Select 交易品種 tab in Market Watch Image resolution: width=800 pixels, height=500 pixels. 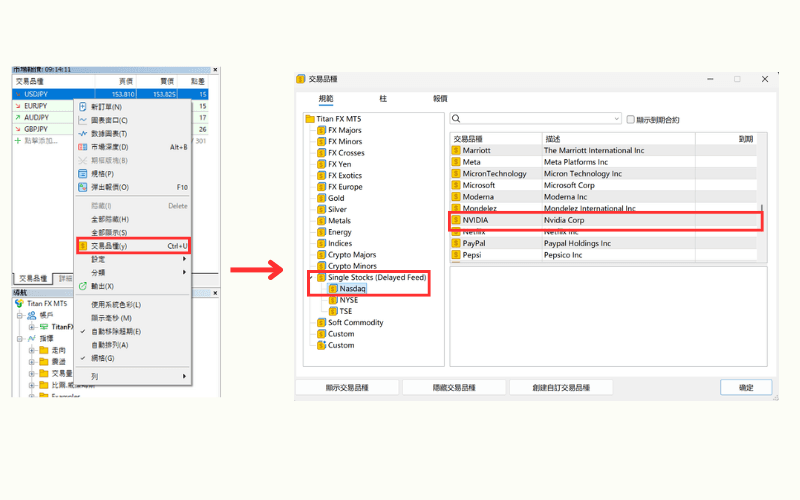pyautogui.click(x=33, y=279)
